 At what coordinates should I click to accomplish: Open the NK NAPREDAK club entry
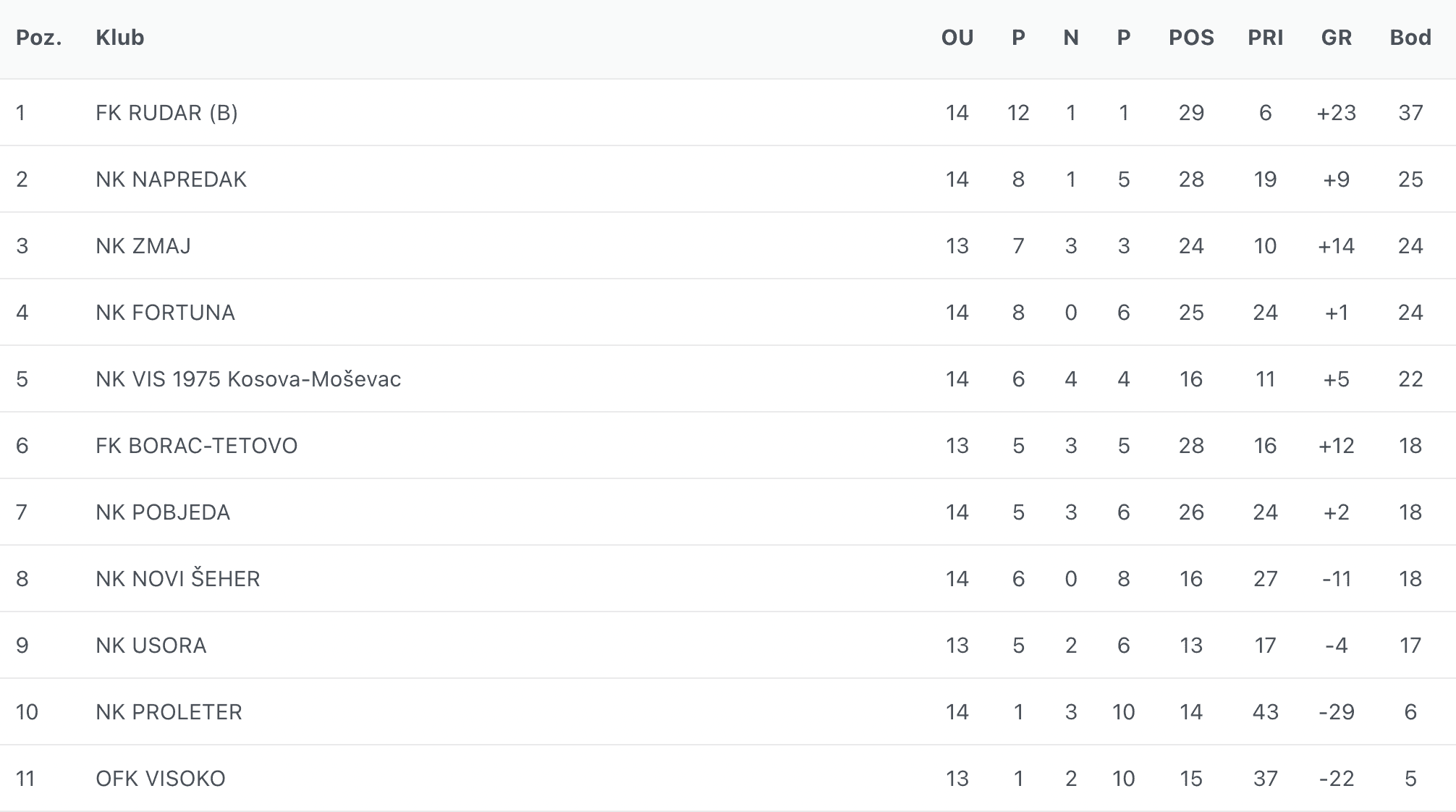point(171,179)
